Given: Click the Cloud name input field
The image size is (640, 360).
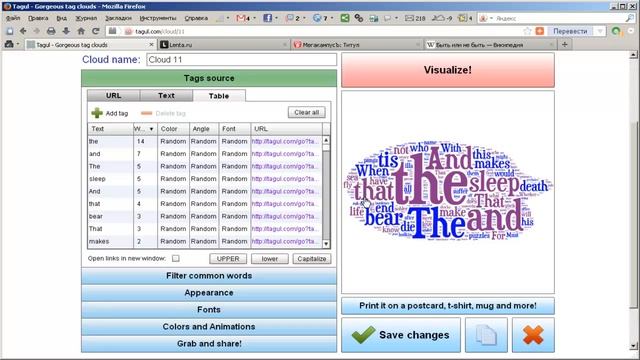Looking at the screenshot, I should click(241, 60).
